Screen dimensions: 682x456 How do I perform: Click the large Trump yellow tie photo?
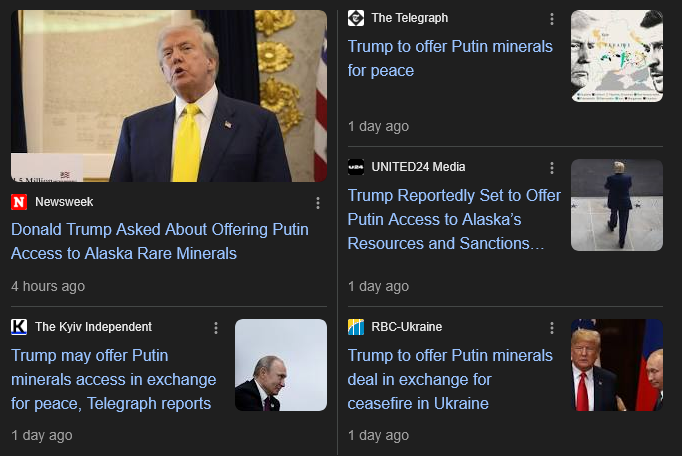pyautogui.click(x=169, y=96)
